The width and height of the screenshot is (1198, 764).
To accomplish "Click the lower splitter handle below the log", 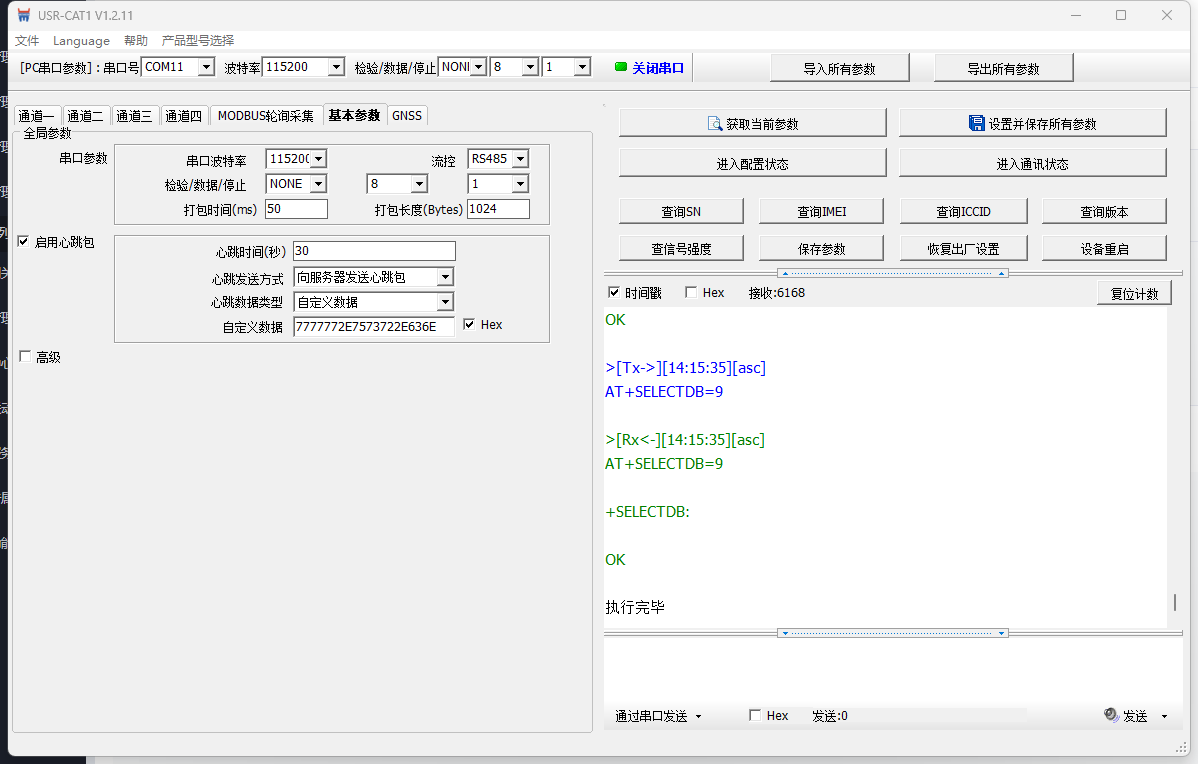I will pos(893,633).
